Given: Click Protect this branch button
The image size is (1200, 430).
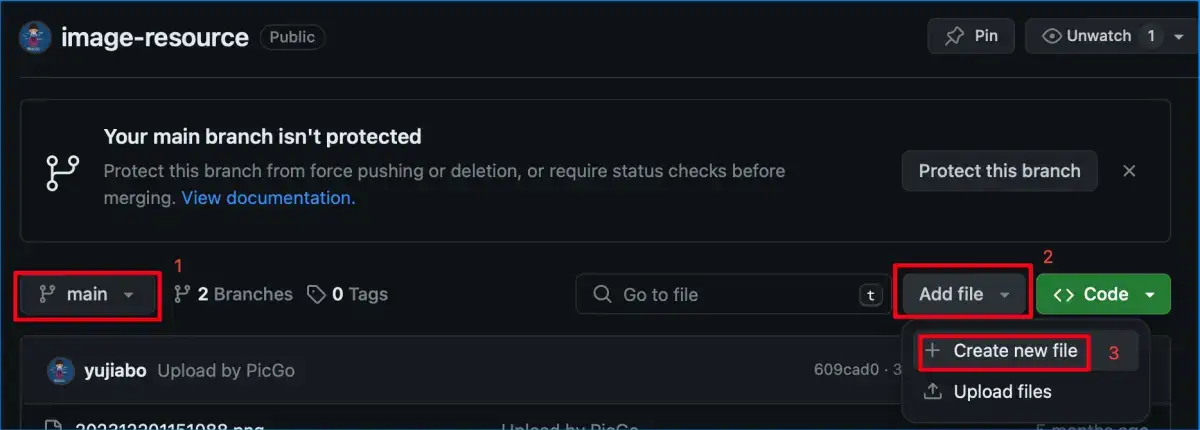Looking at the screenshot, I should (999, 171).
